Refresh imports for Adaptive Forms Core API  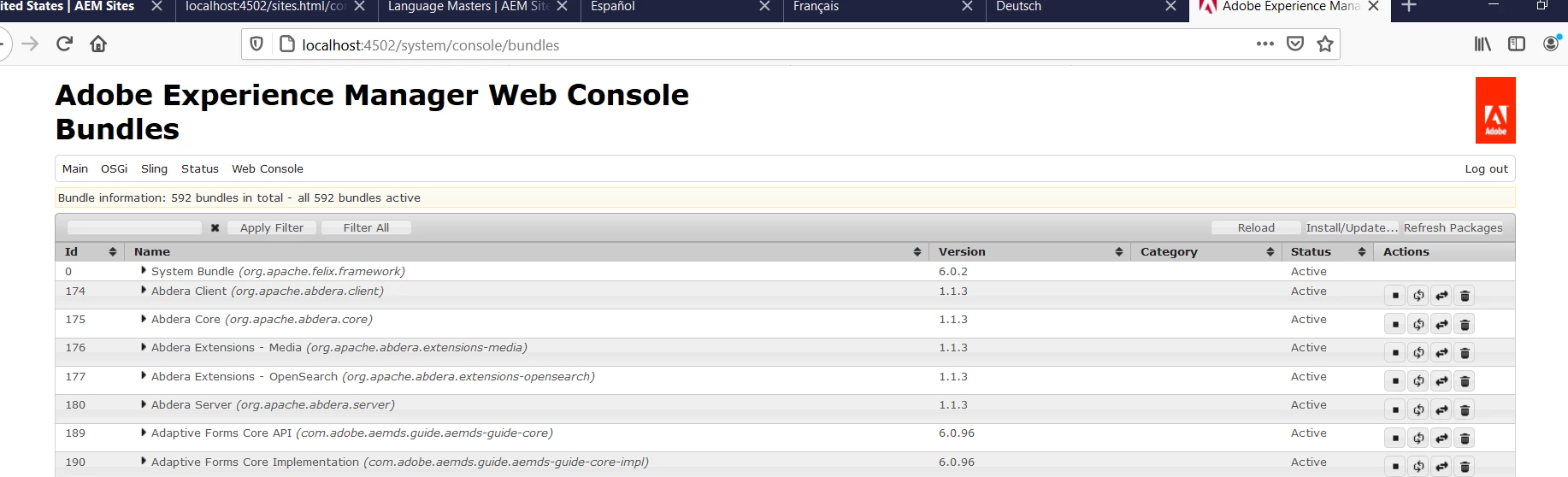[1418, 438]
